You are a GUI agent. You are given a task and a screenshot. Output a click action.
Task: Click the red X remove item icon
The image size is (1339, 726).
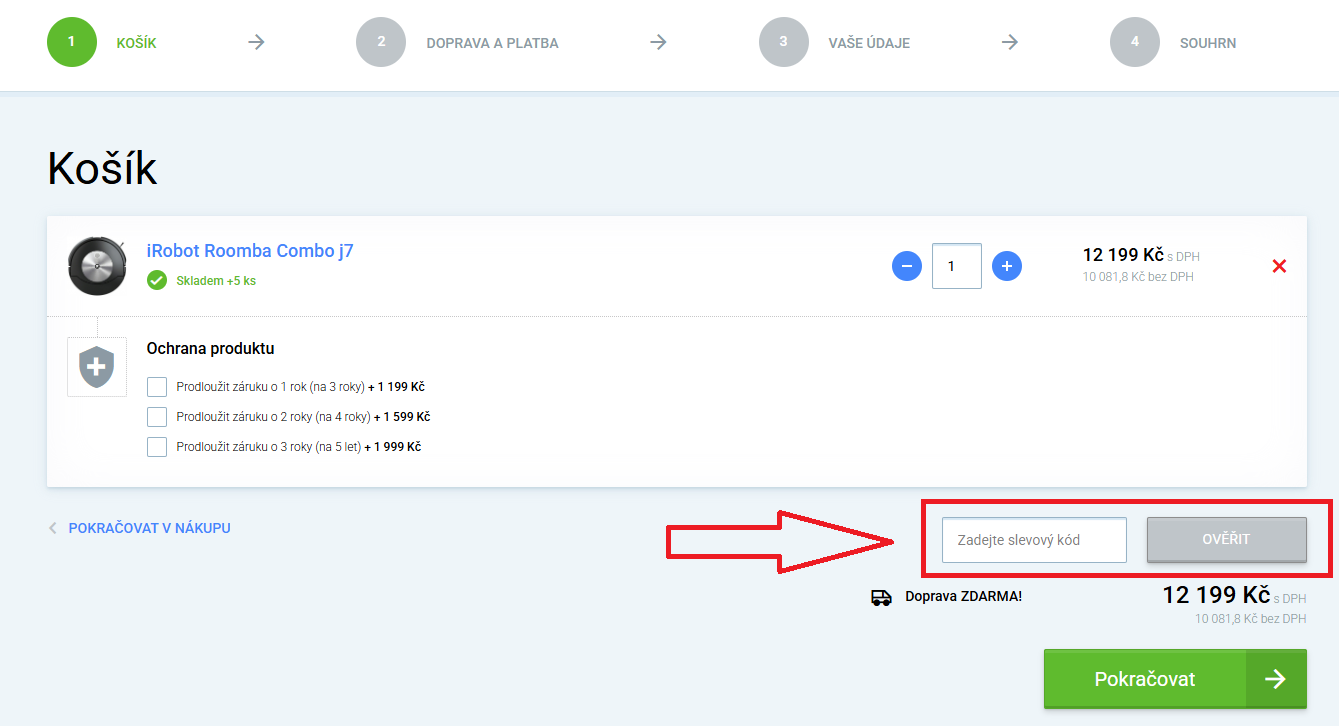[1278, 266]
